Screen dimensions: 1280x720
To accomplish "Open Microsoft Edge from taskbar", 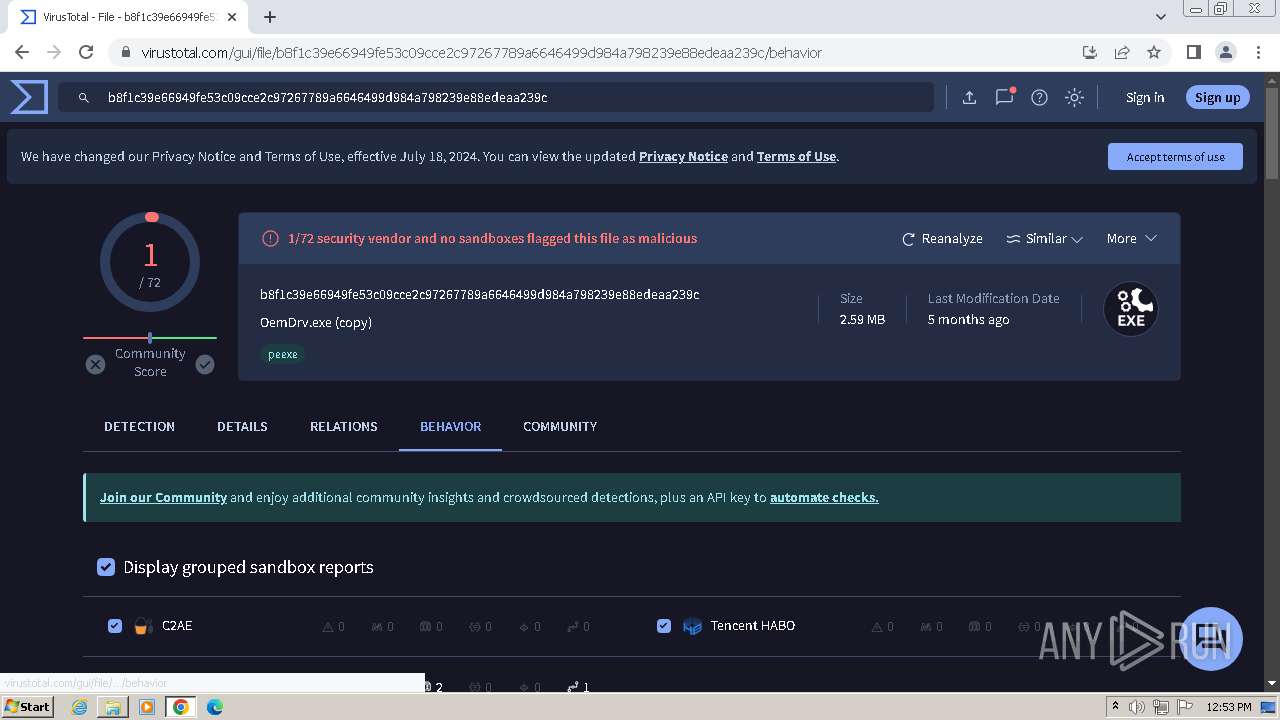I will click(x=214, y=707).
